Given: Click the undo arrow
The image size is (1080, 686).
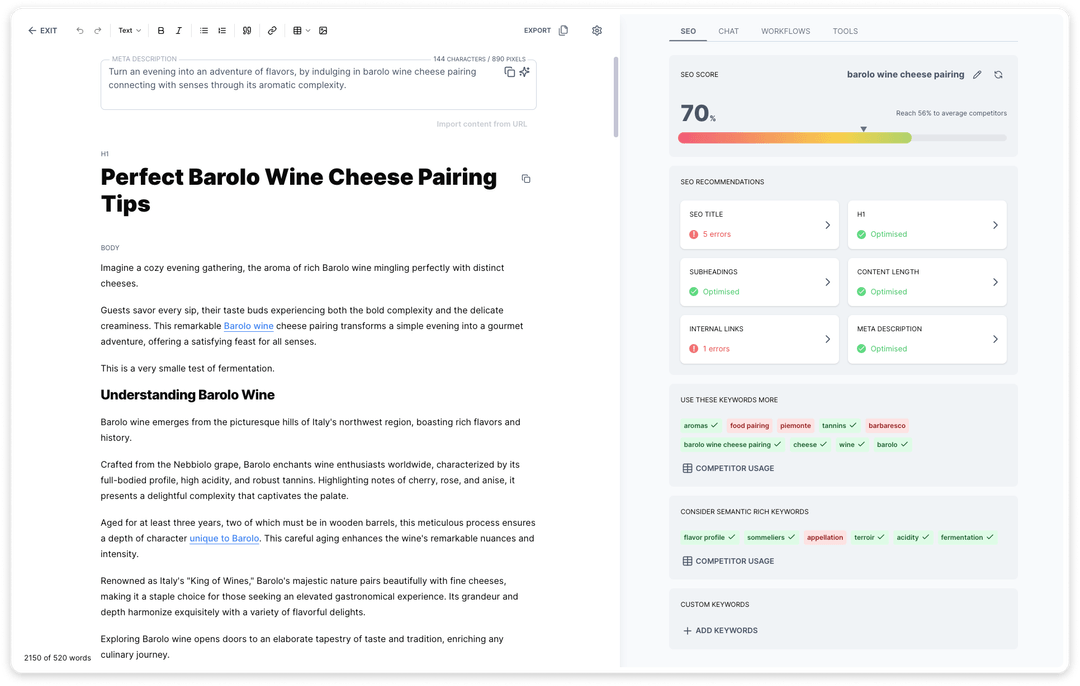Looking at the screenshot, I should 80,31.
